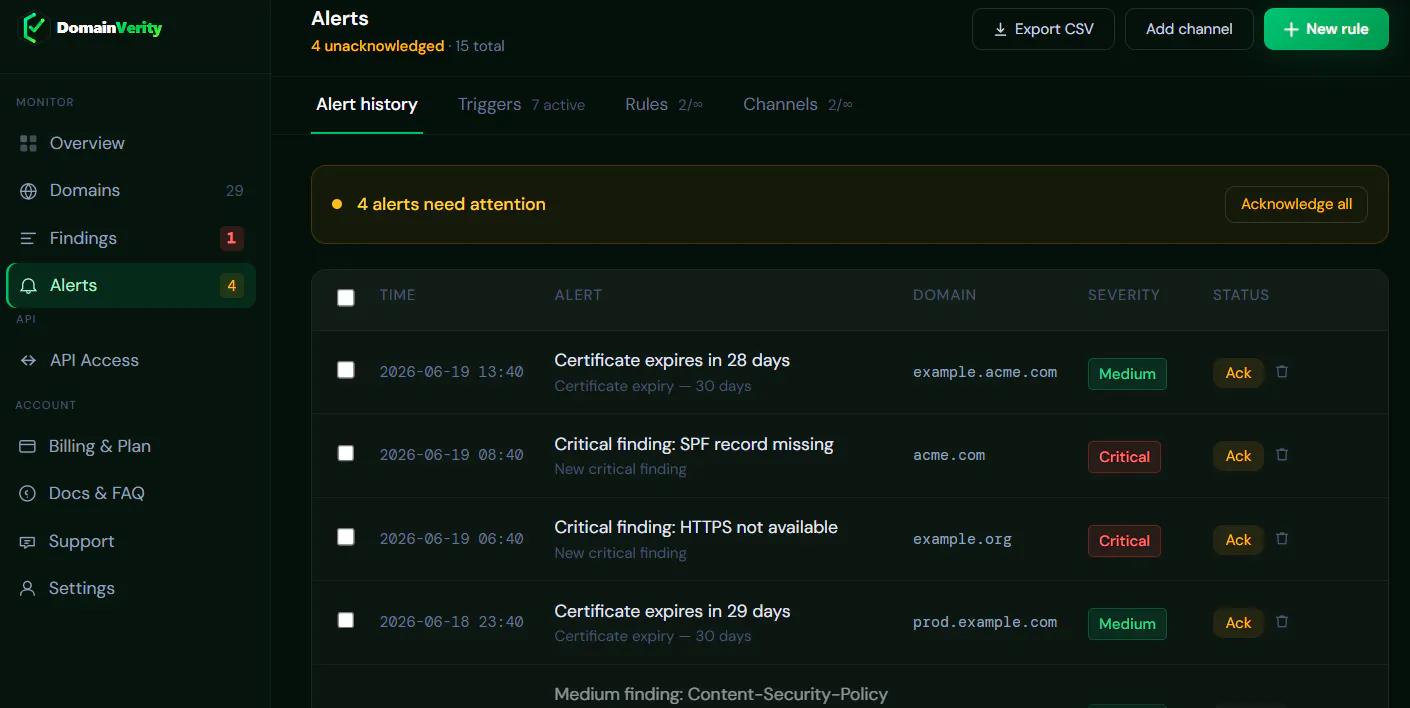Click the DomainVerity shield logo icon
The image size is (1410, 708).
[x=35, y=28]
